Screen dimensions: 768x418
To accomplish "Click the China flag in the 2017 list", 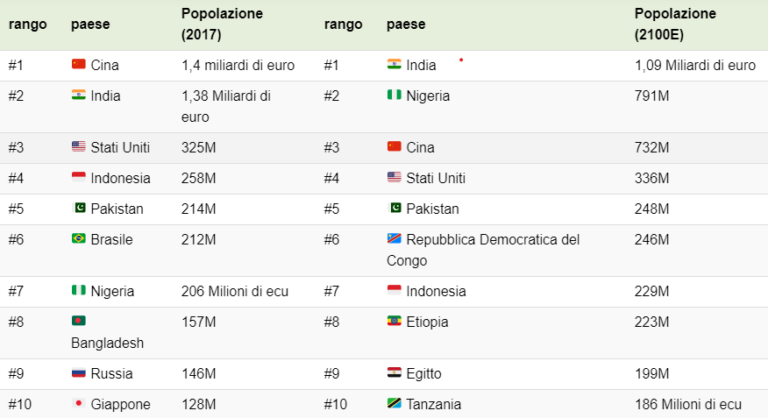I will [x=78, y=64].
